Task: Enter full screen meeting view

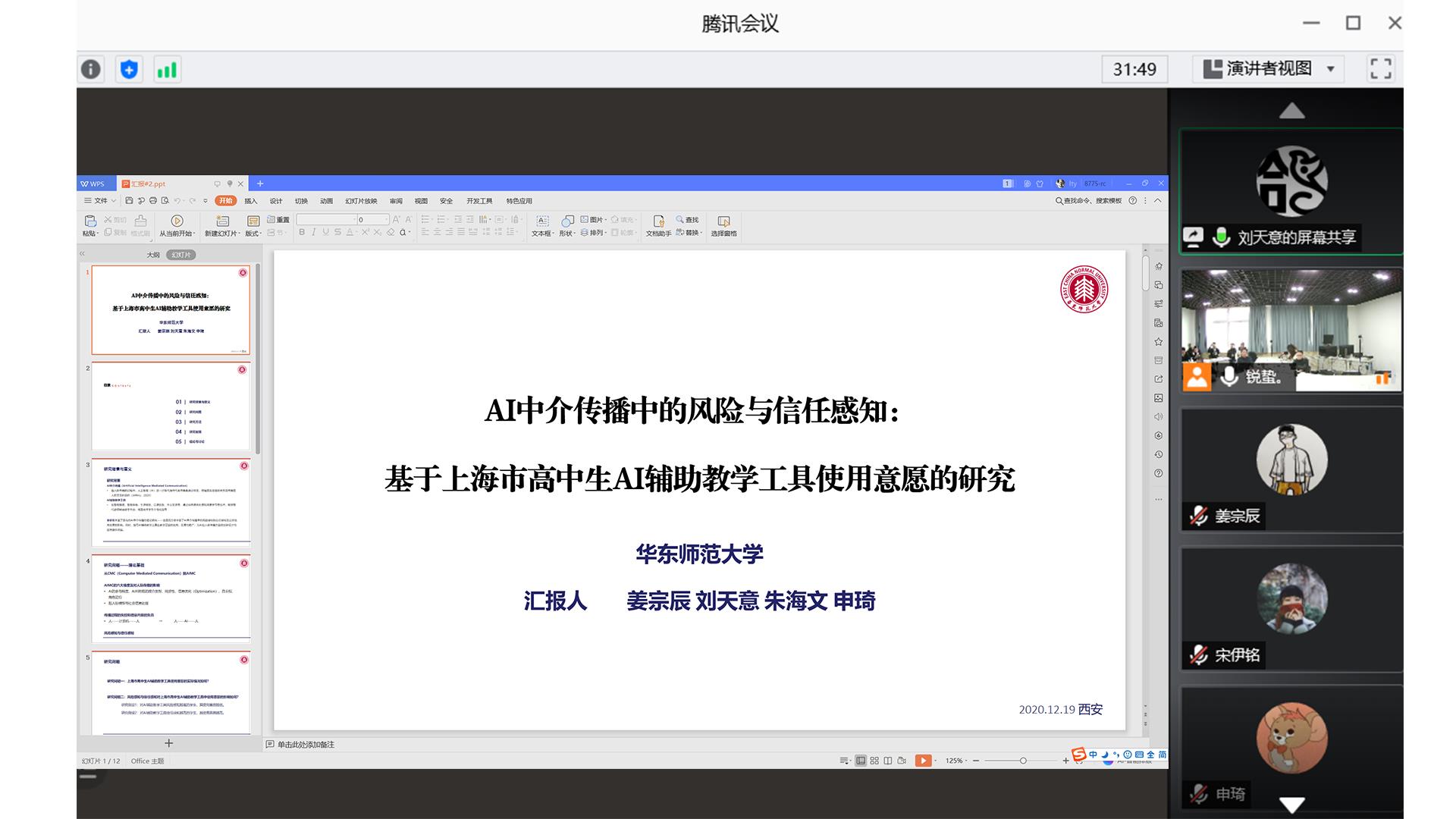Action: pyautogui.click(x=1380, y=69)
